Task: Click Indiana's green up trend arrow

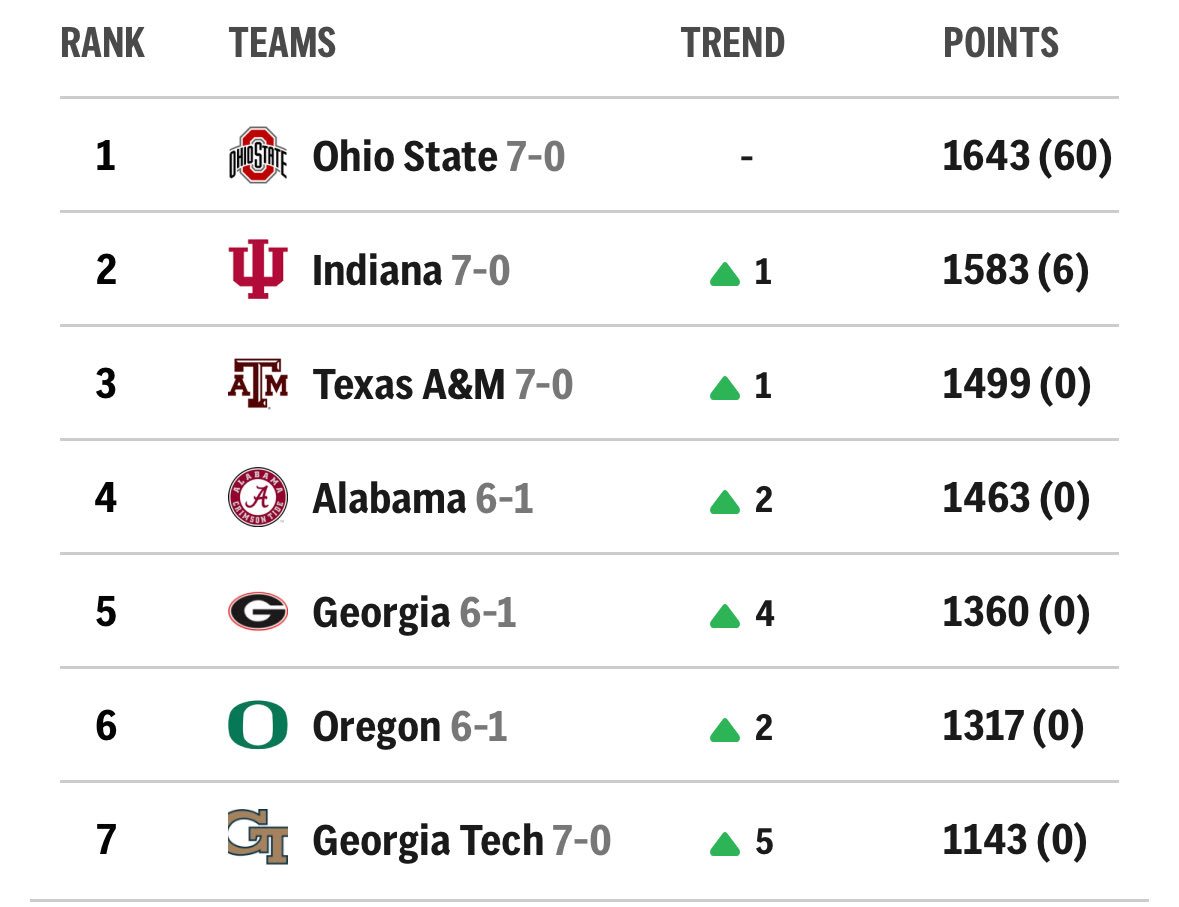Action: (725, 273)
